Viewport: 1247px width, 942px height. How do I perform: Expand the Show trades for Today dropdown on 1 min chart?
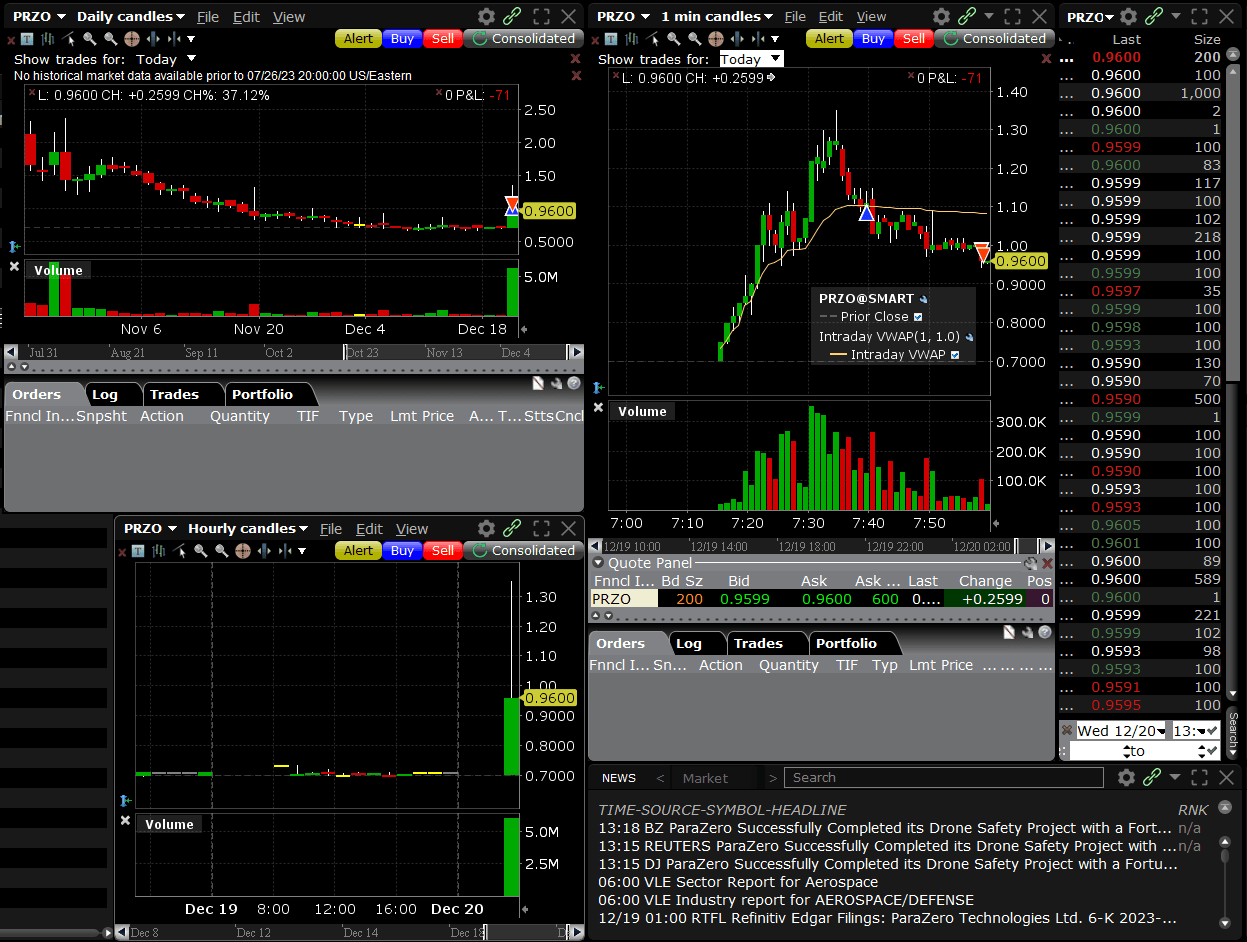click(x=750, y=59)
